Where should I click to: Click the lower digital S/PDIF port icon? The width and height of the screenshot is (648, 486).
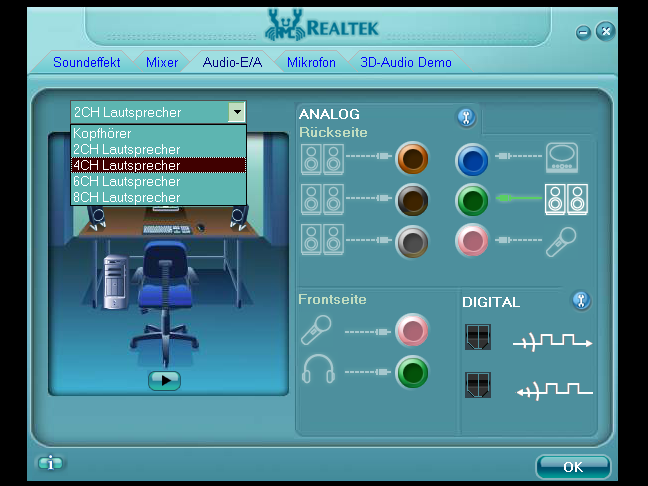(478, 385)
